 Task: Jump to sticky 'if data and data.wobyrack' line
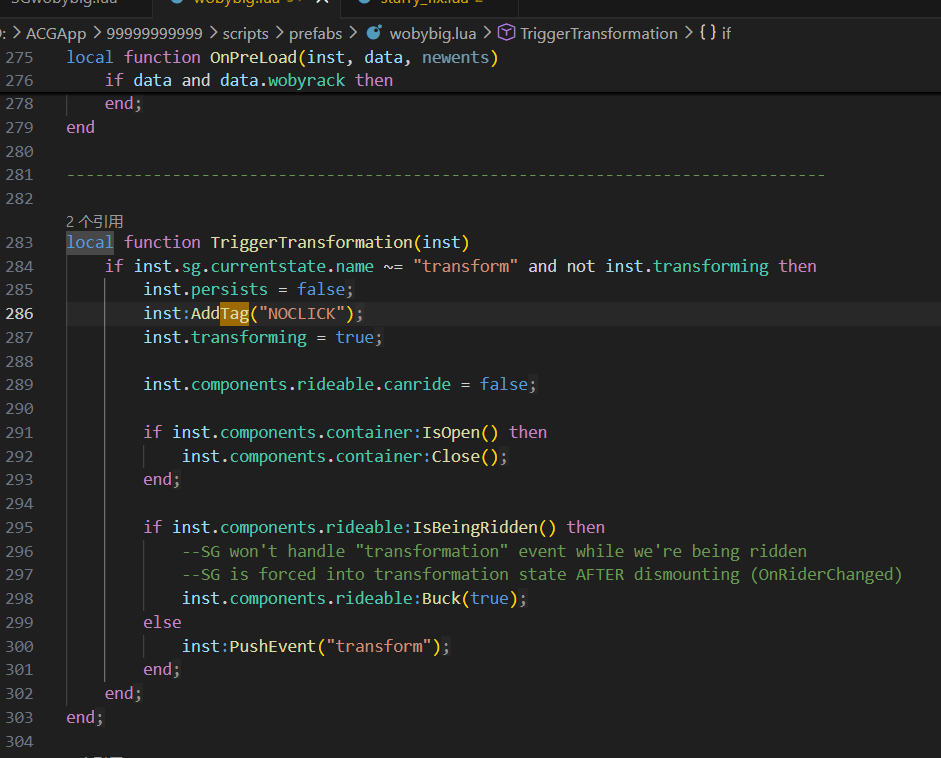click(249, 80)
